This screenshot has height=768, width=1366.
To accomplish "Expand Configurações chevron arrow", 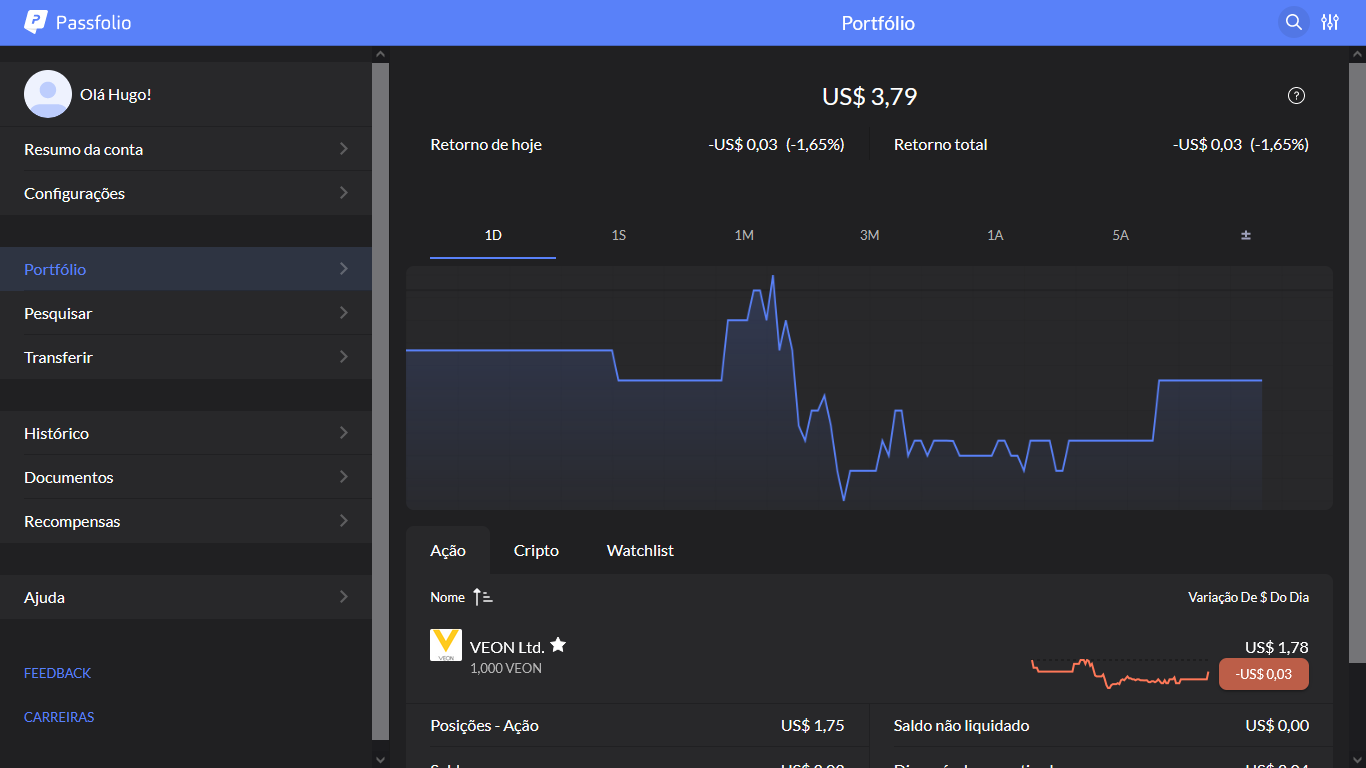I will point(343,193).
